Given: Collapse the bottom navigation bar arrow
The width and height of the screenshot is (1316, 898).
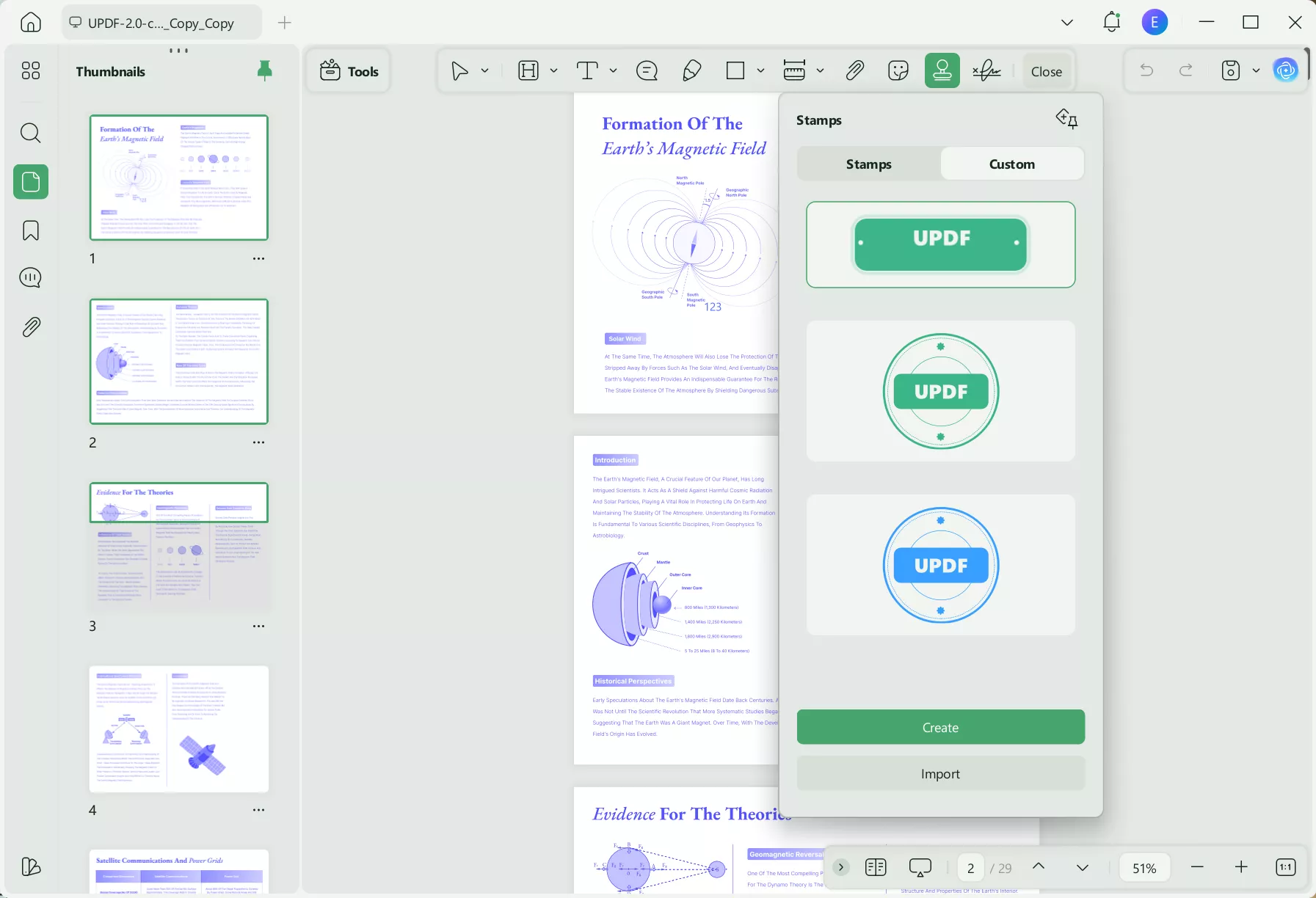Looking at the screenshot, I should [841, 867].
